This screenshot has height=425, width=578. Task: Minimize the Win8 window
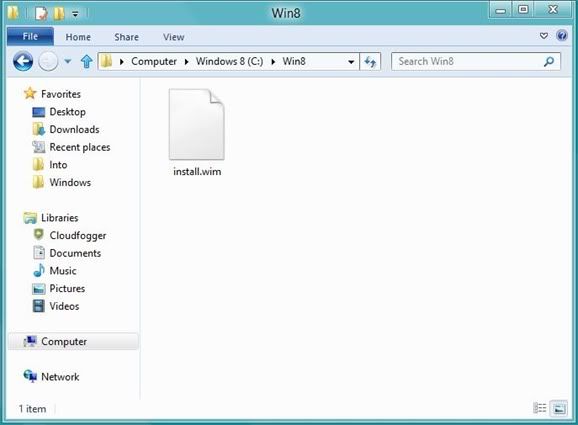(x=500, y=10)
